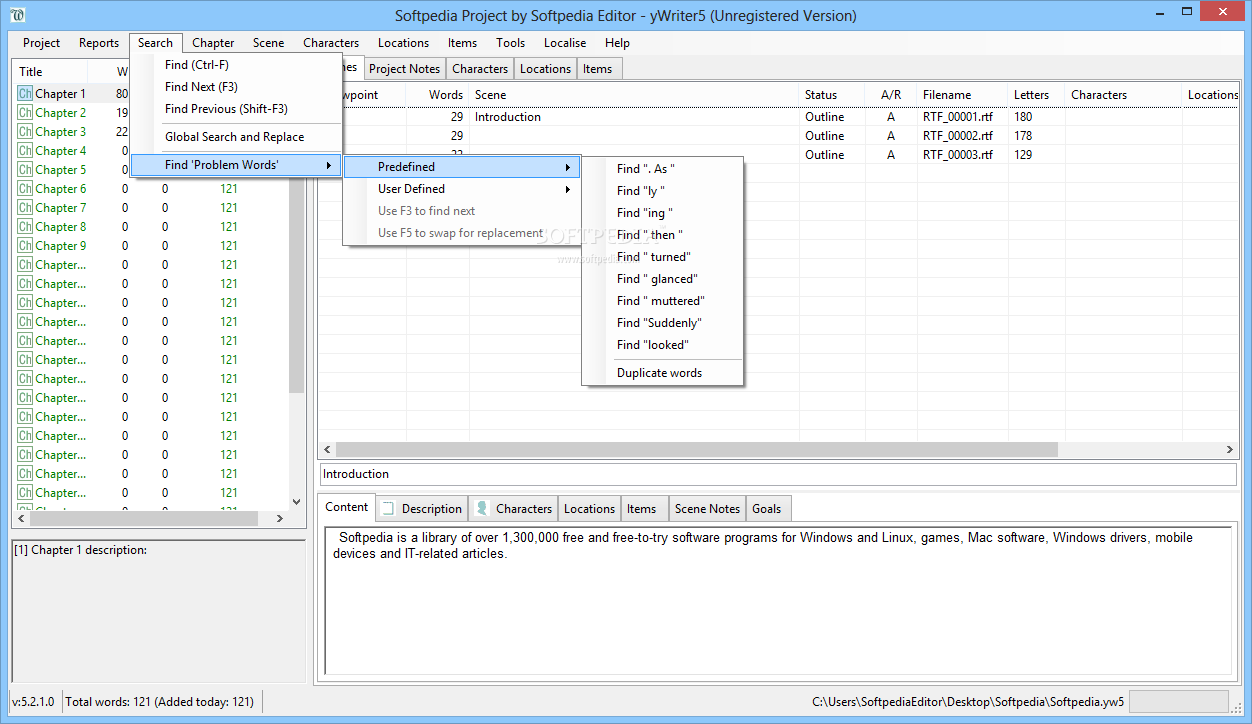Click the Chapter 5 icon in chapter list
This screenshot has width=1252, height=724.
(25, 170)
